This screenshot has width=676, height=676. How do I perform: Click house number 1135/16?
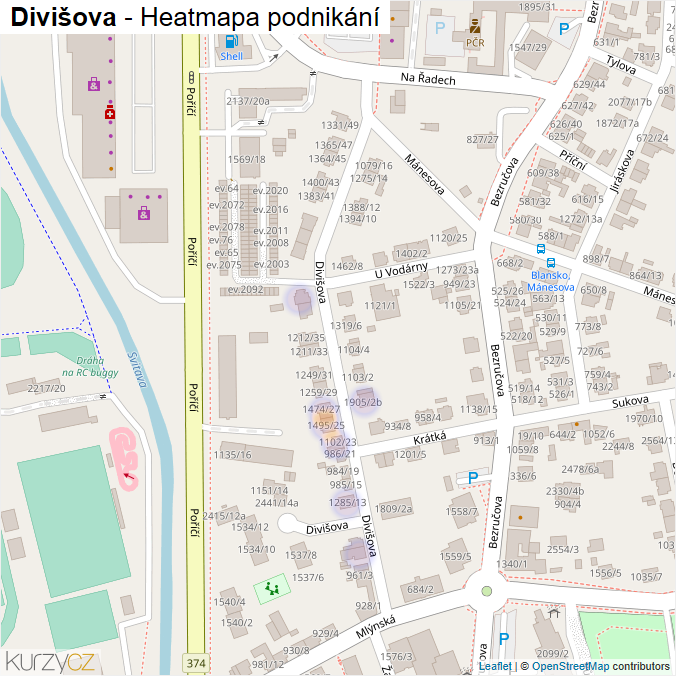[x=232, y=454]
